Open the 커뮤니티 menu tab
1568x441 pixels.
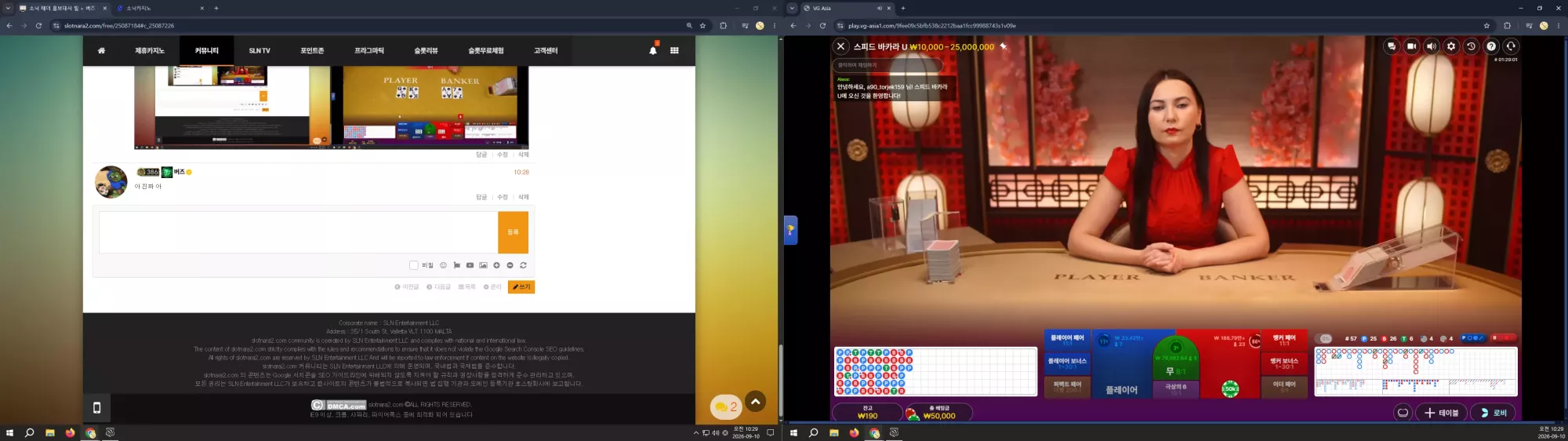pyautogui.click(x=207, y=50)
